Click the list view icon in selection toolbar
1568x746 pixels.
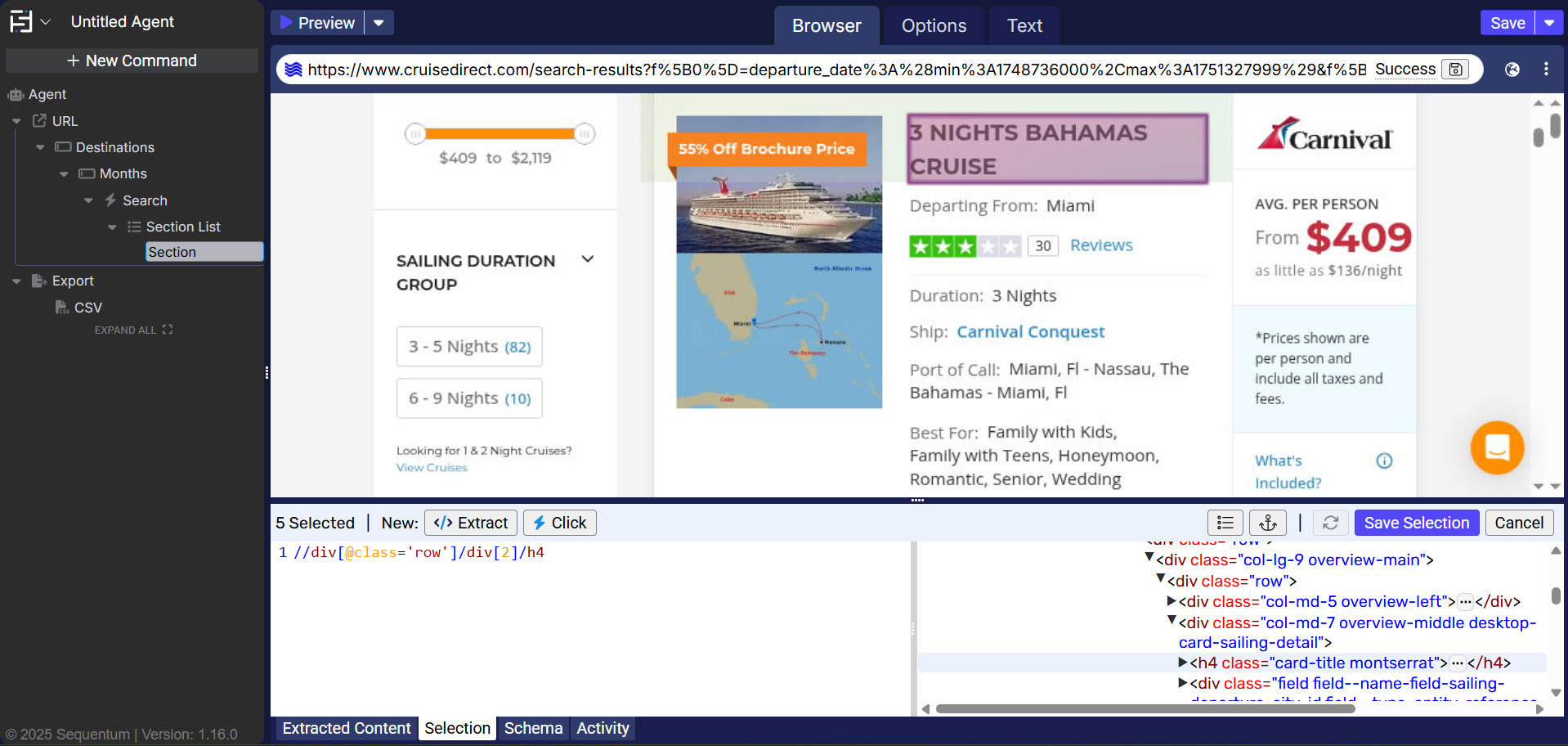pos(1225,523)
